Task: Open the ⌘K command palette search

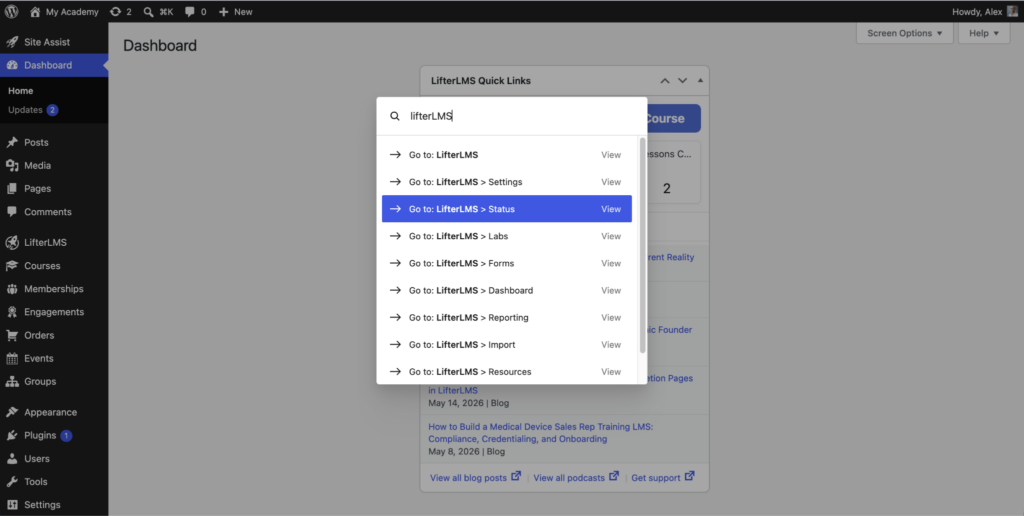Action: (159, 12)
